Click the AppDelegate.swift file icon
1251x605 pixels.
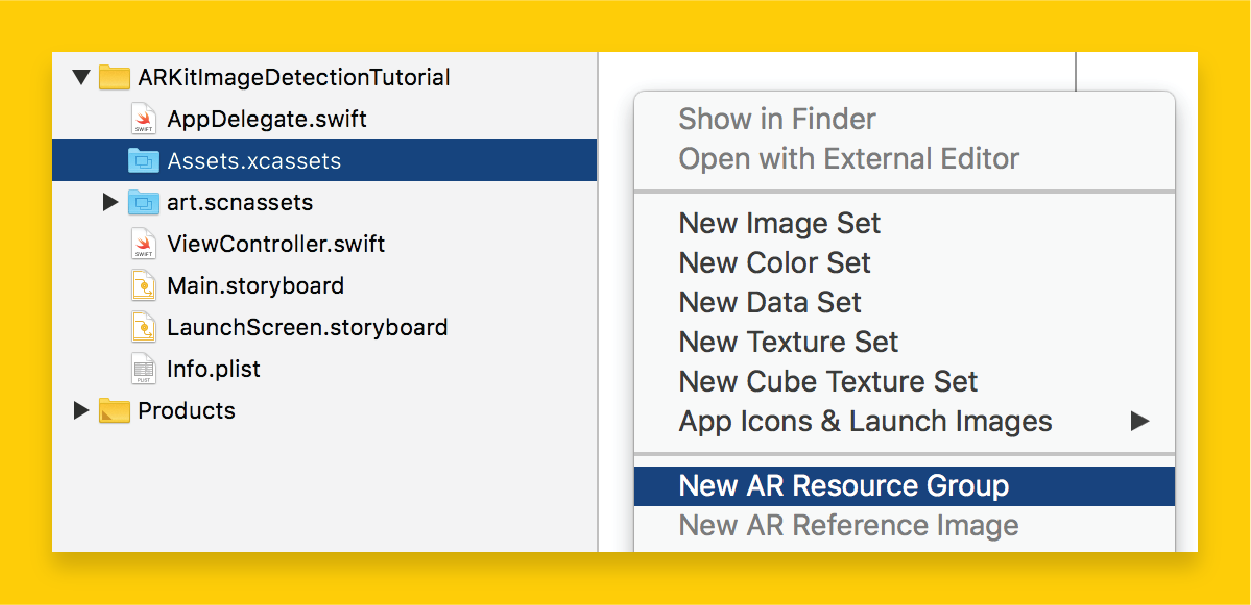pos(144,119)
